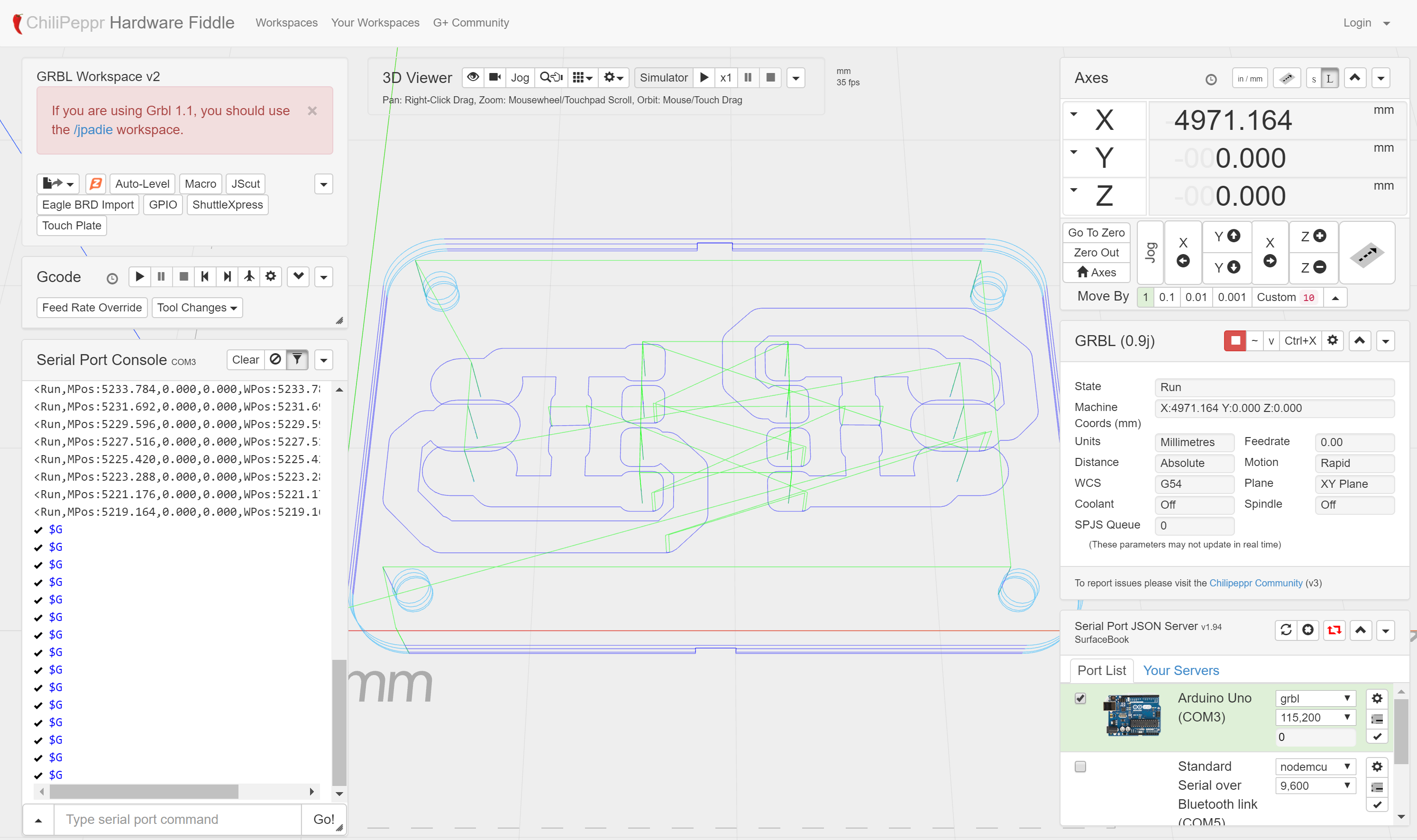Click the camera icon in 3D Viewer toolbar

(x=494, y=77)
